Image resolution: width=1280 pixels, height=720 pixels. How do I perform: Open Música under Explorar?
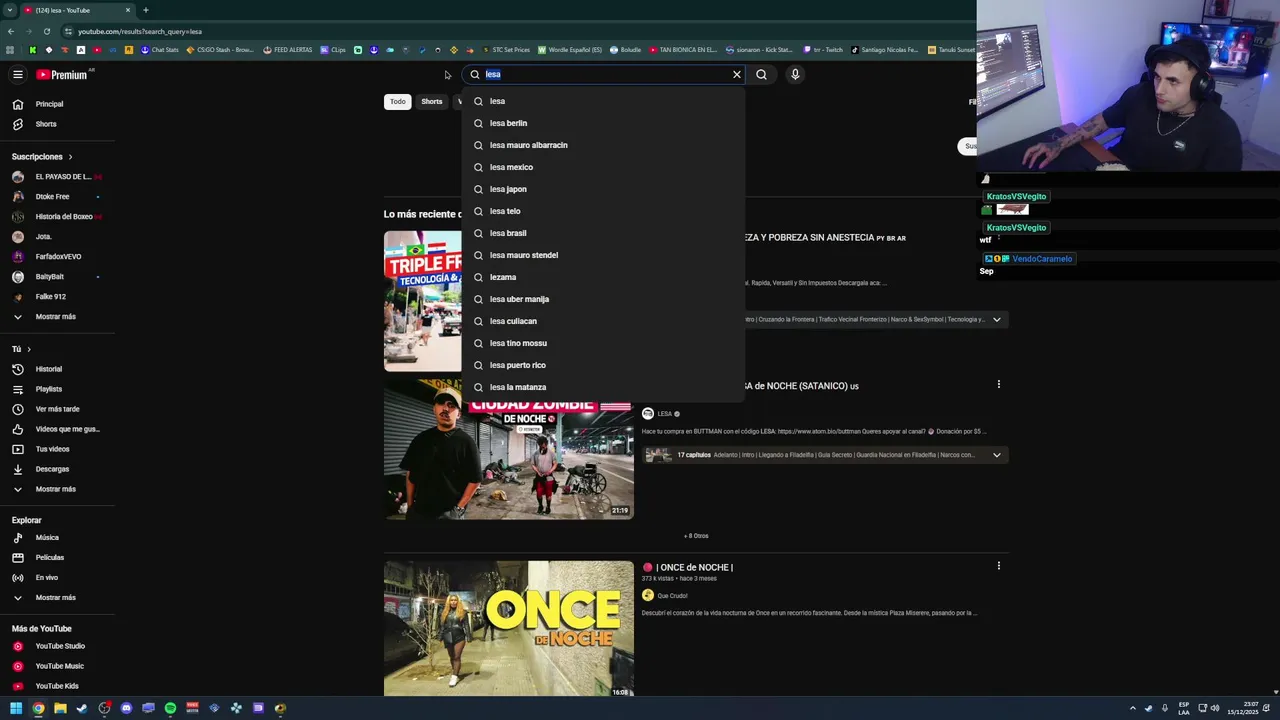(x=47, y=538)
